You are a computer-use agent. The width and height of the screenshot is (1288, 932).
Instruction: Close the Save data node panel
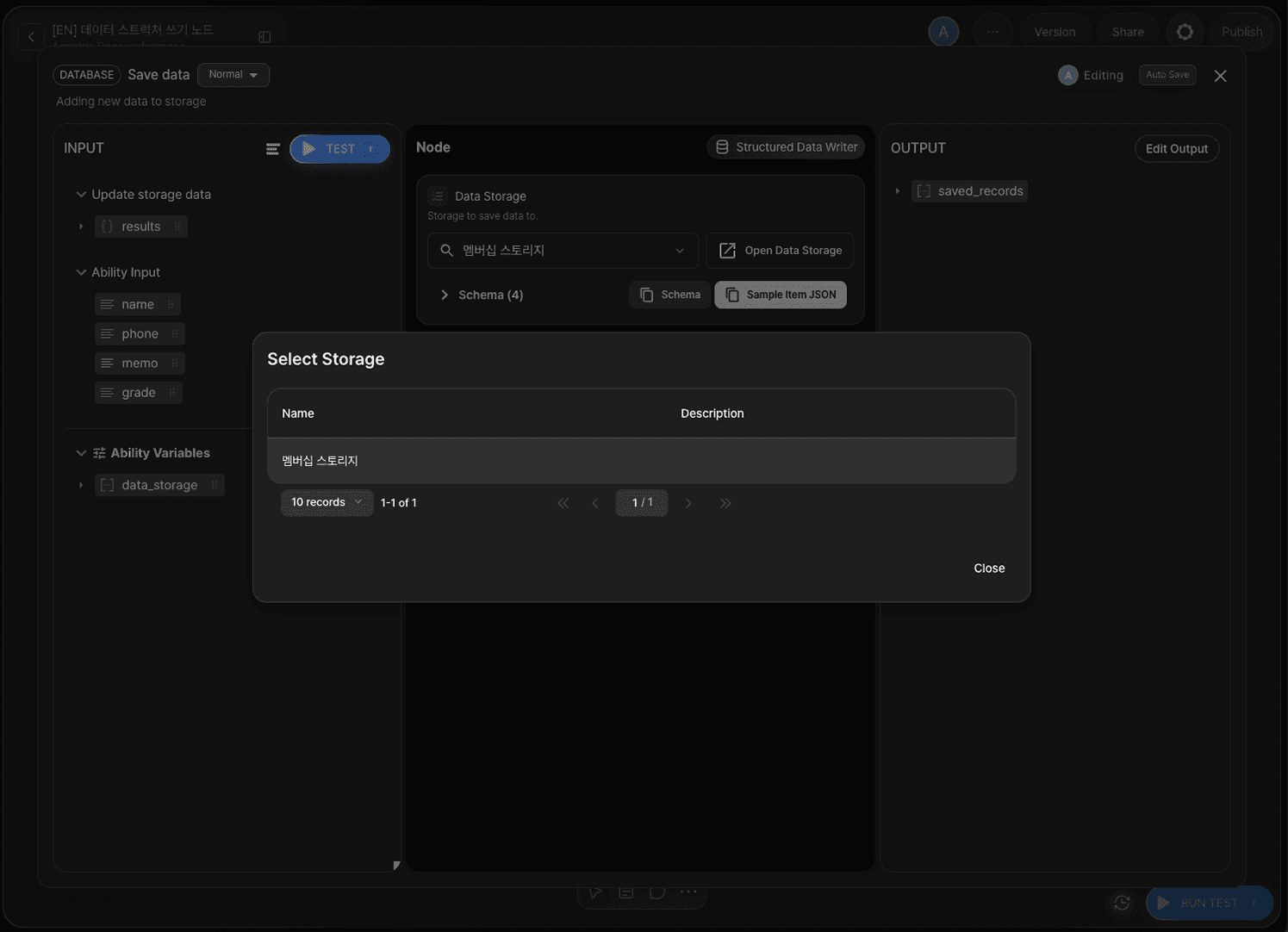click(x=1220, y=76)
